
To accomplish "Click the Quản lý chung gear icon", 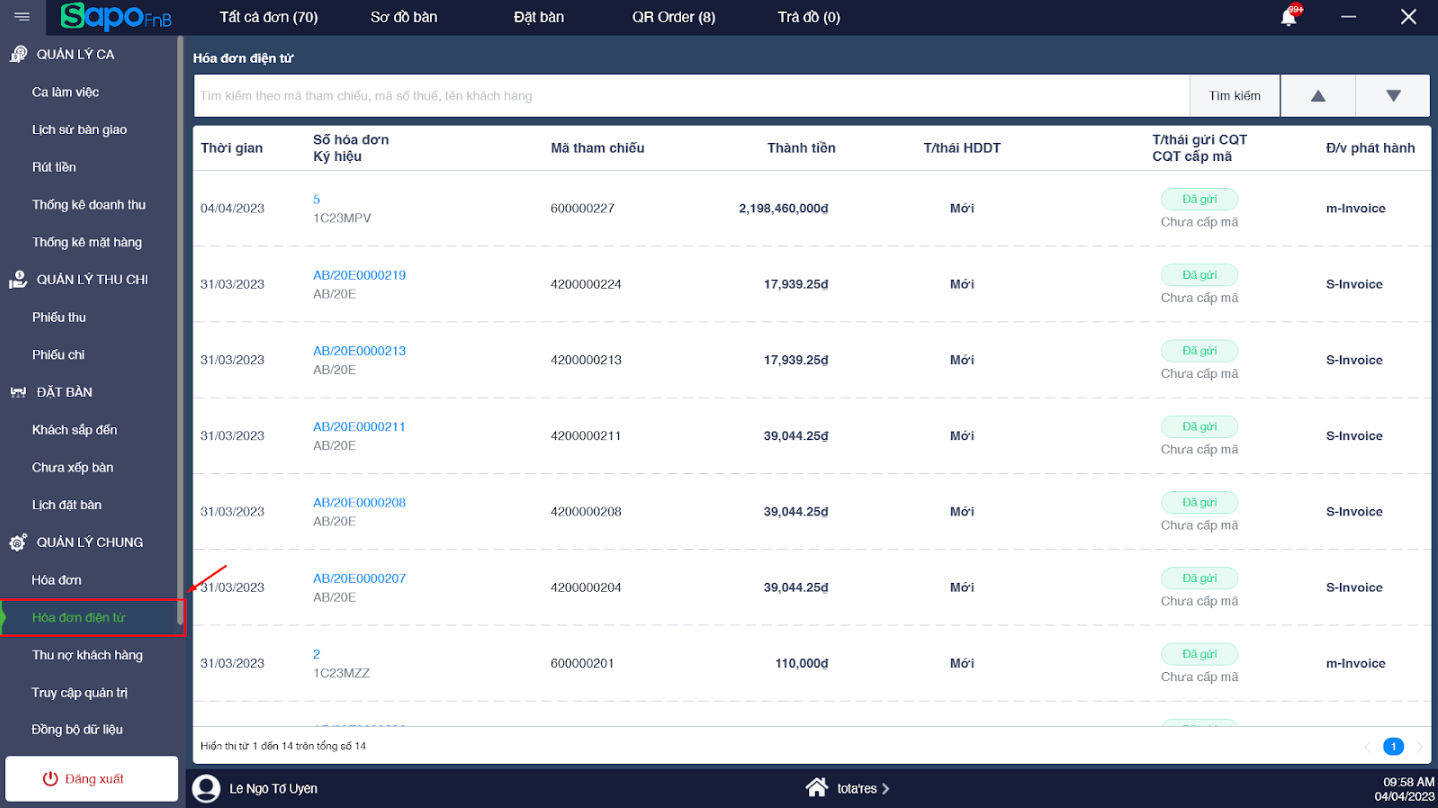I will (18, 543).
